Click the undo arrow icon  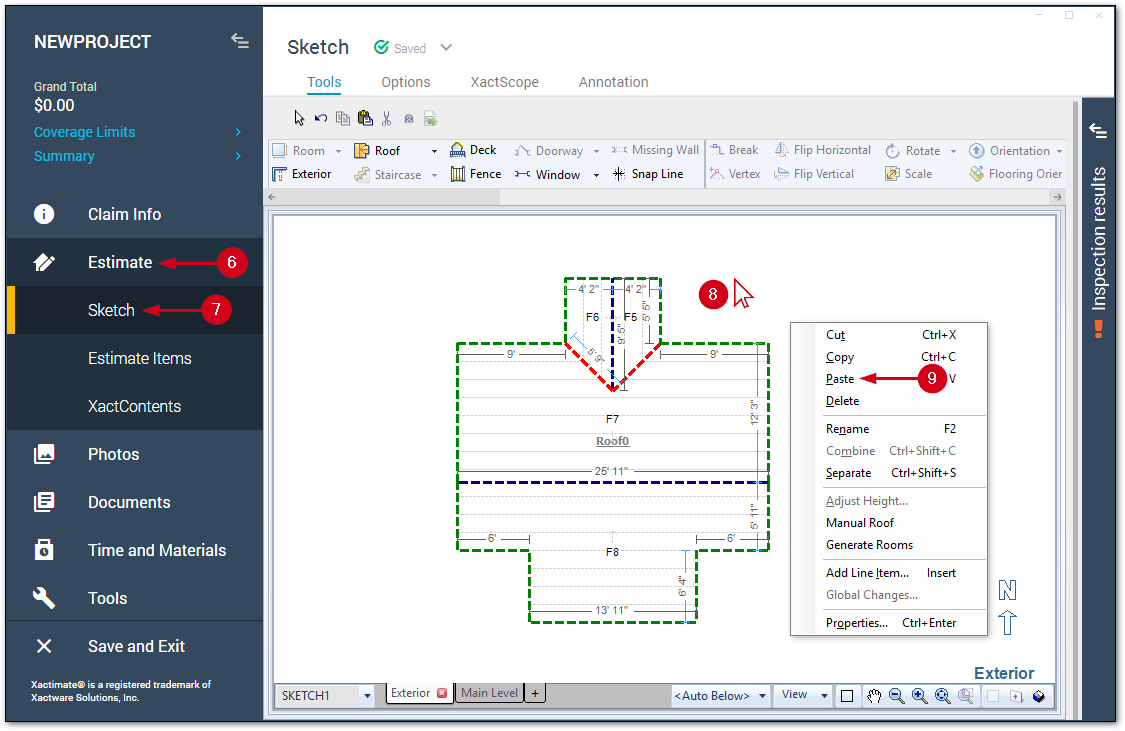[x=321, y=118]
